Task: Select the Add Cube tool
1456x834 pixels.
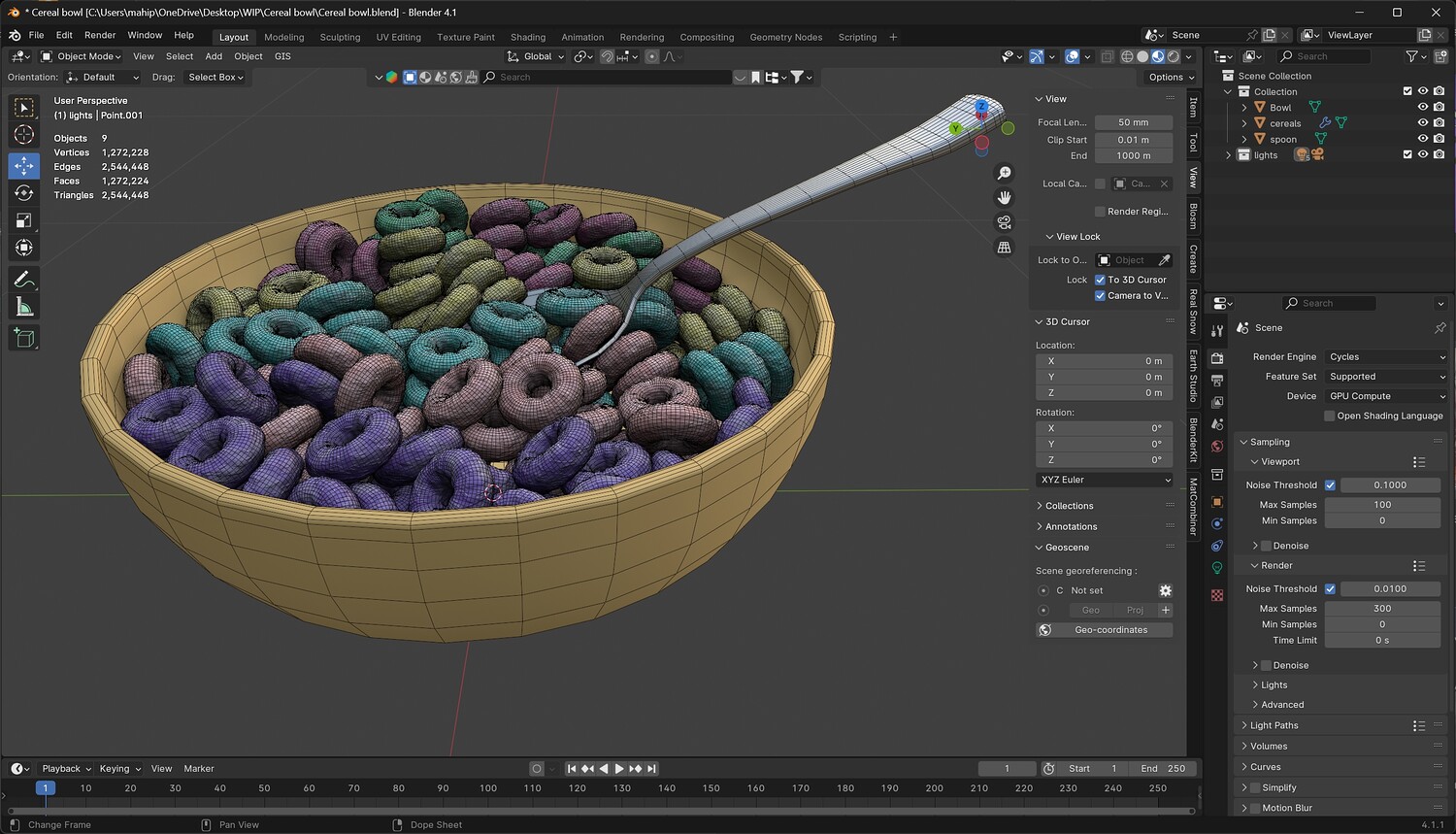Action: 24,338
